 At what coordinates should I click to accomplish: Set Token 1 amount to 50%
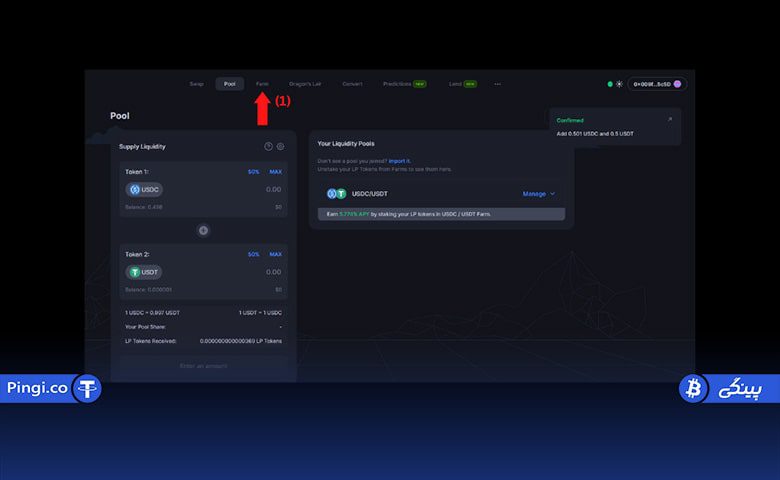coord(254,172)
